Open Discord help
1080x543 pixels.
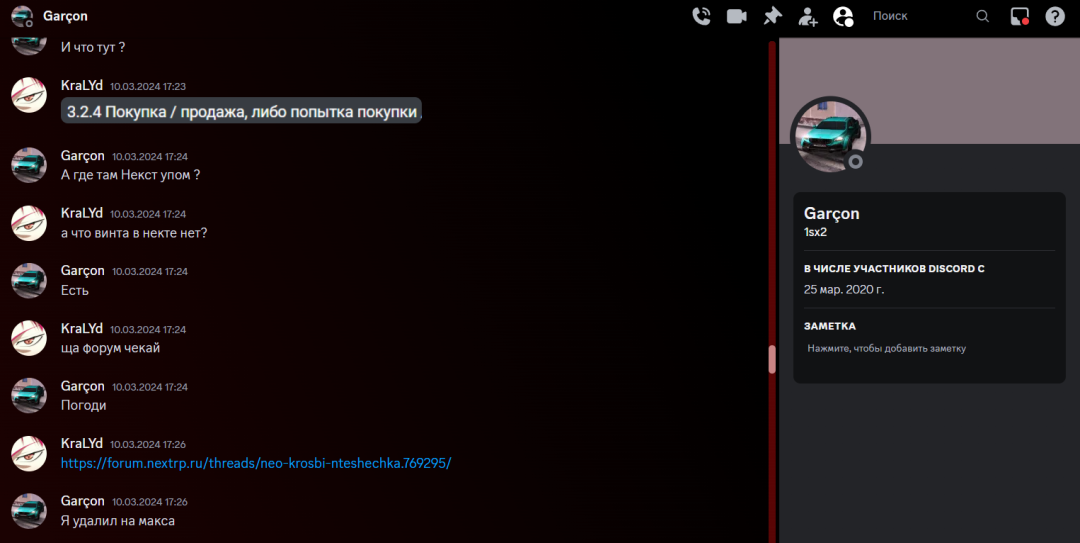[1055, 16]
